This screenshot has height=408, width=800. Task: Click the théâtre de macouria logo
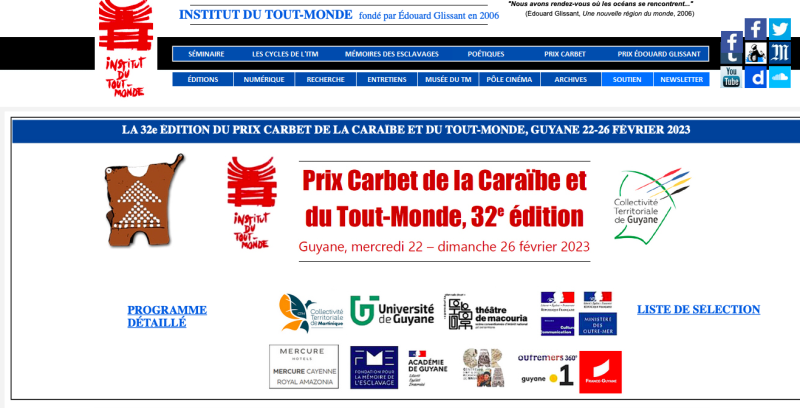coord(486,312)
